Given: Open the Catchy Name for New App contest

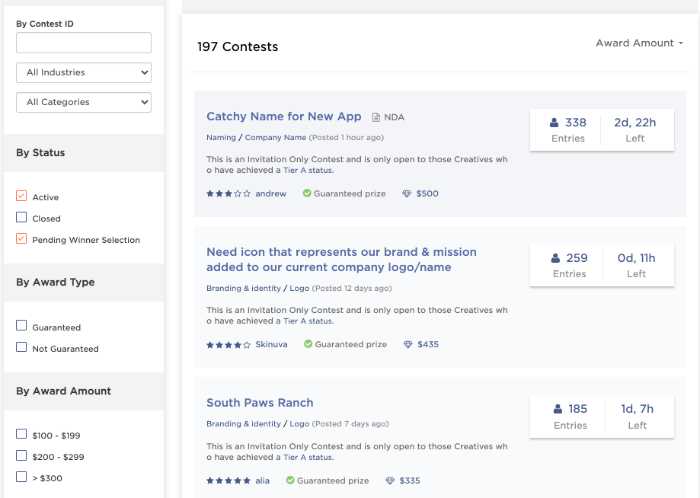Looking at the screenshot, I should tap(283, 117).
